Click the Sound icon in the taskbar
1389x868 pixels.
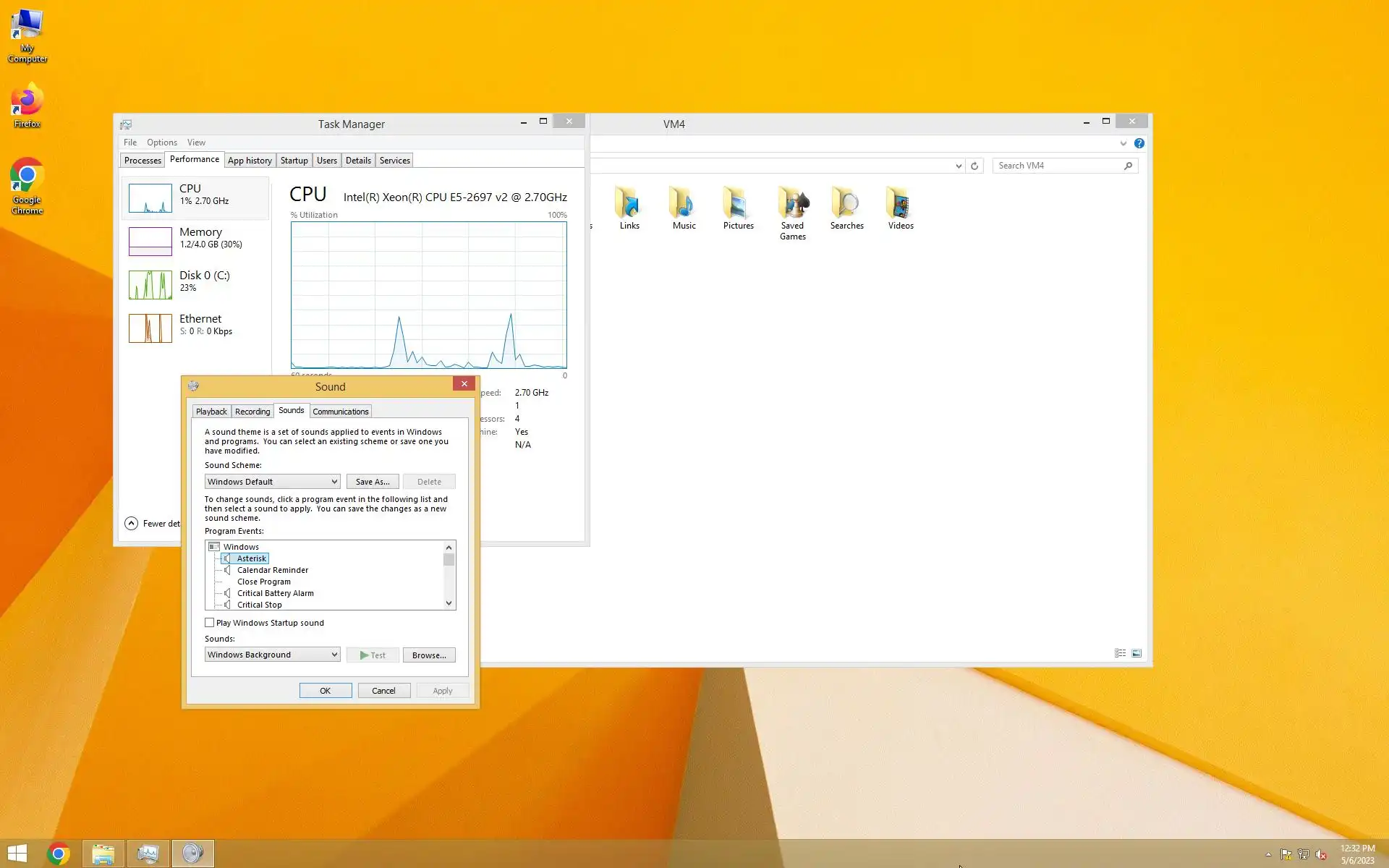pos(192,854)
